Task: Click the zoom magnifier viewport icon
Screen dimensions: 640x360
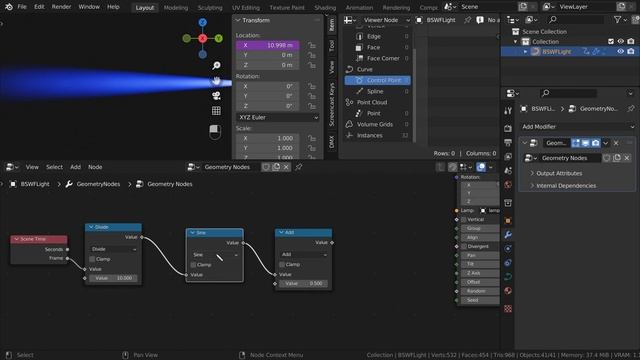Action: tap(216, 65)
